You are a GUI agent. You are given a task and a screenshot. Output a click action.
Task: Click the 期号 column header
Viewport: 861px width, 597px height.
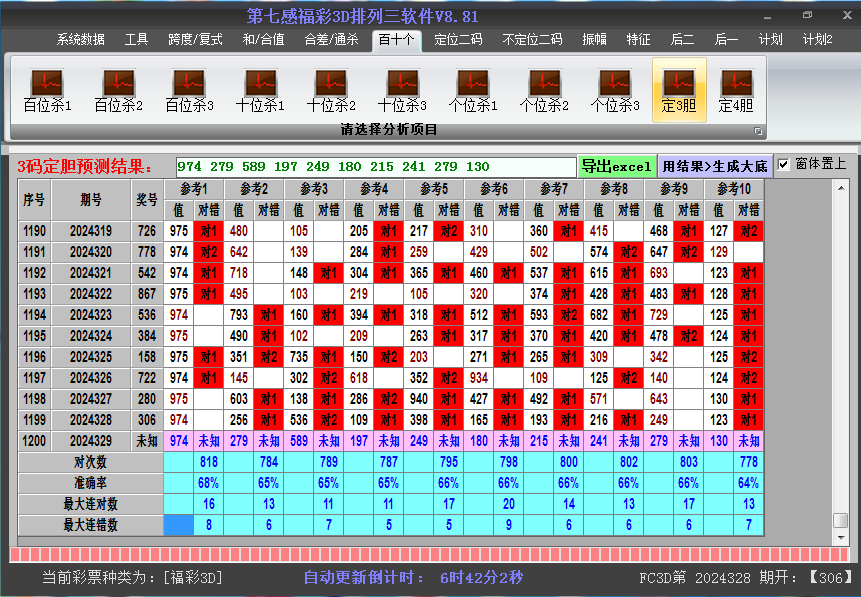[x=91, y=200]
